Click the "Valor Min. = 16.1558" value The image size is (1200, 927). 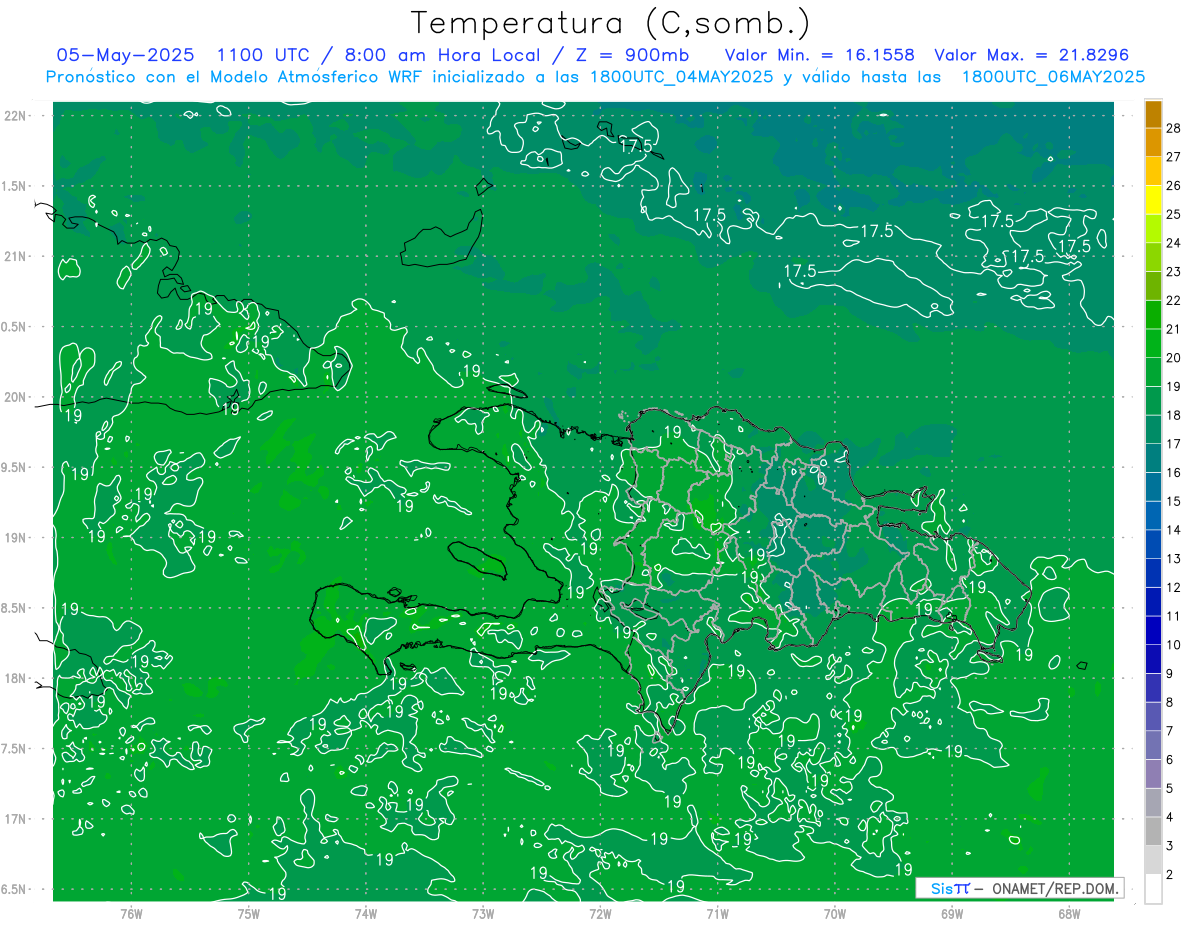[x=820, y=55]
